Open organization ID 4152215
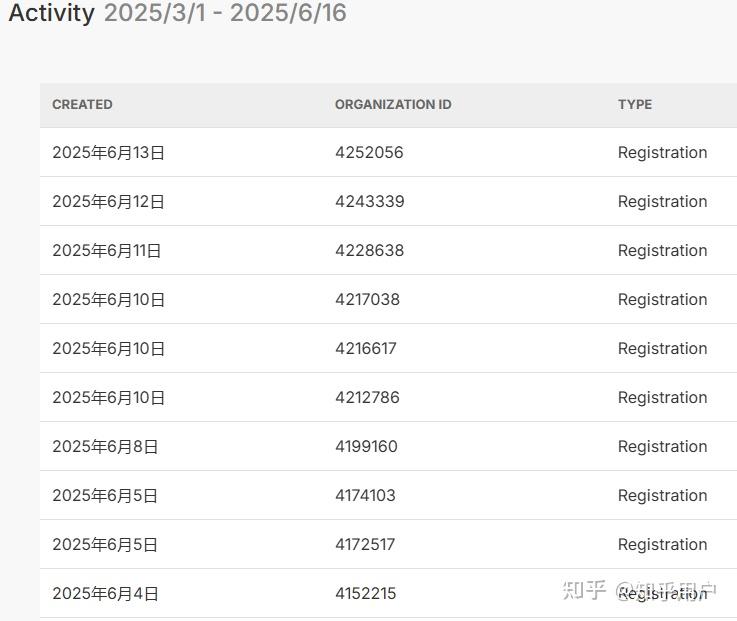Screen dimensions: 737x621 point(365,593)
